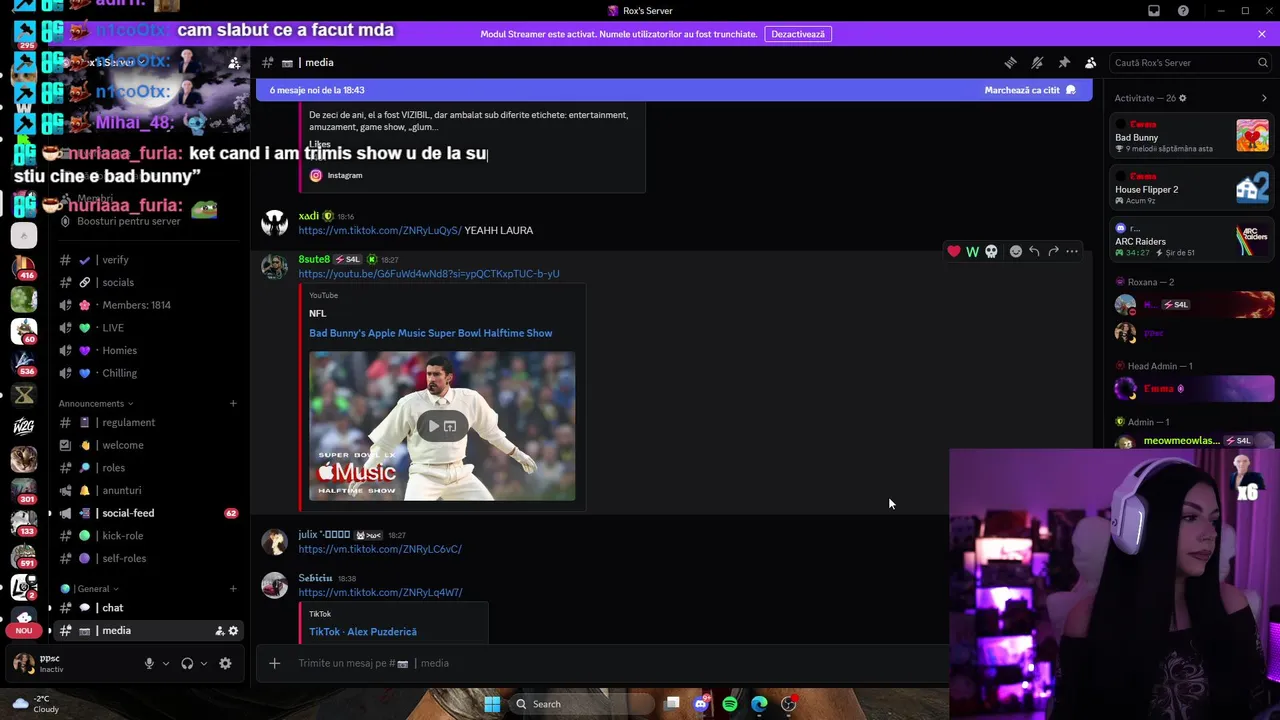Open pinned messages in header
The image size is (1280, 720).
coord(1064,62)
